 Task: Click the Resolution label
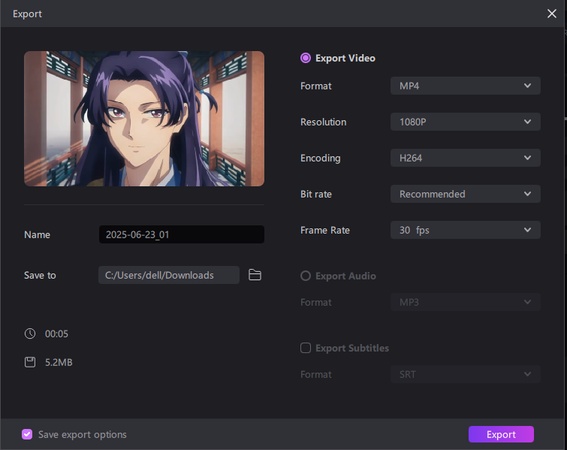click(323, 122)
